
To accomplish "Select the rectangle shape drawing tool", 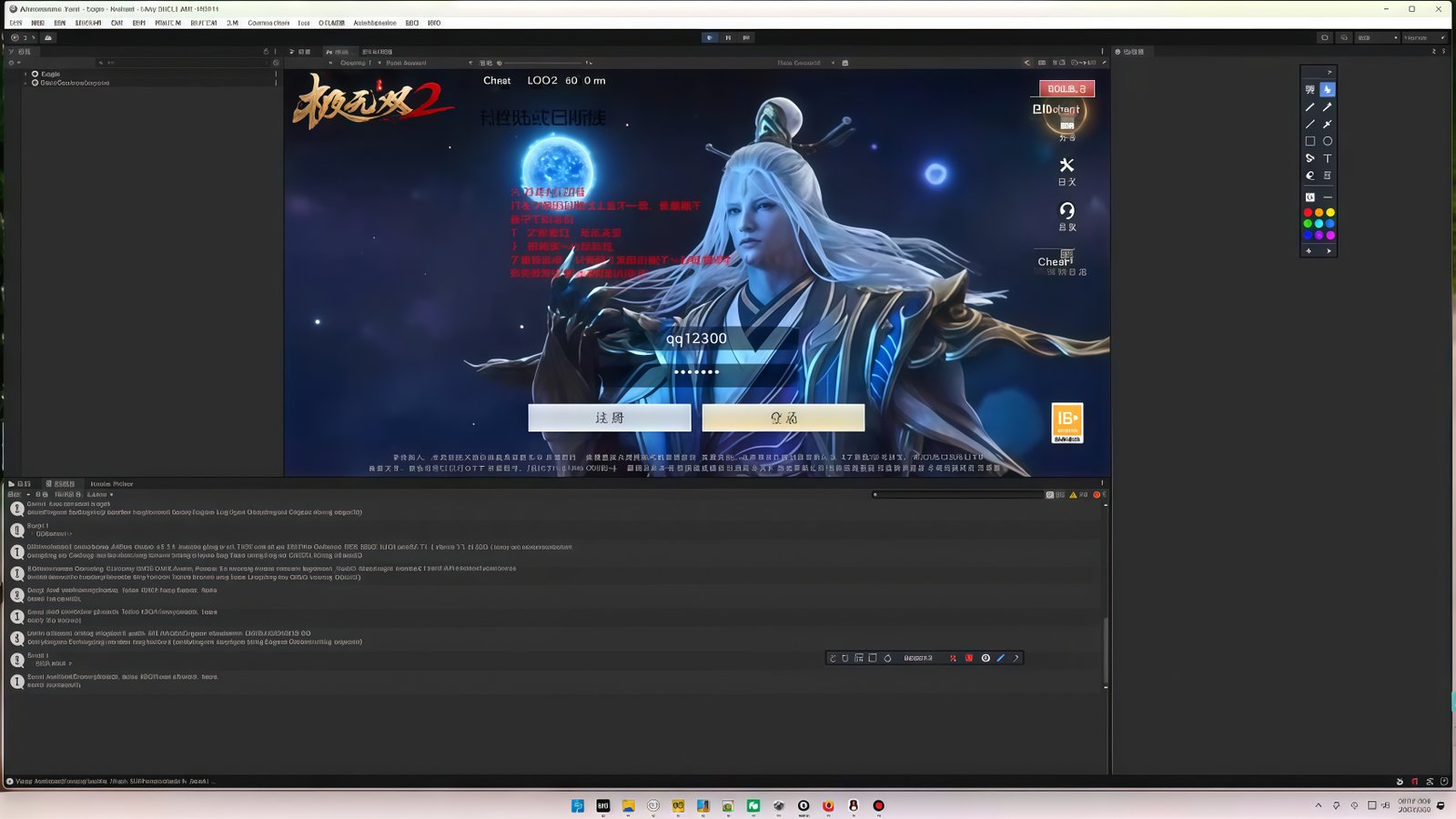I will [x=1309, y=141].
